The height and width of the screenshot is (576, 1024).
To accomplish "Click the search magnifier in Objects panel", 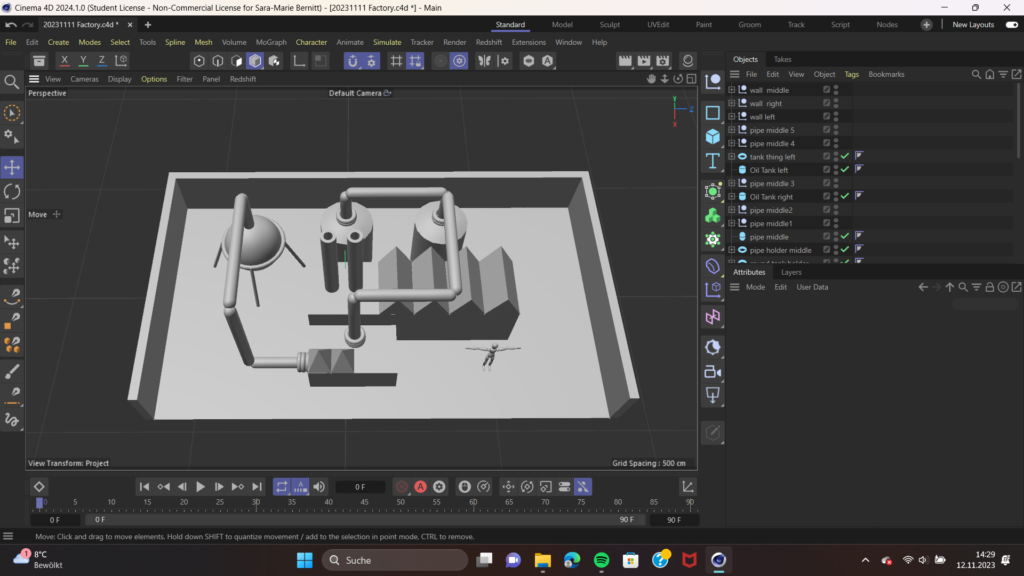I will [x=977, y=74].
